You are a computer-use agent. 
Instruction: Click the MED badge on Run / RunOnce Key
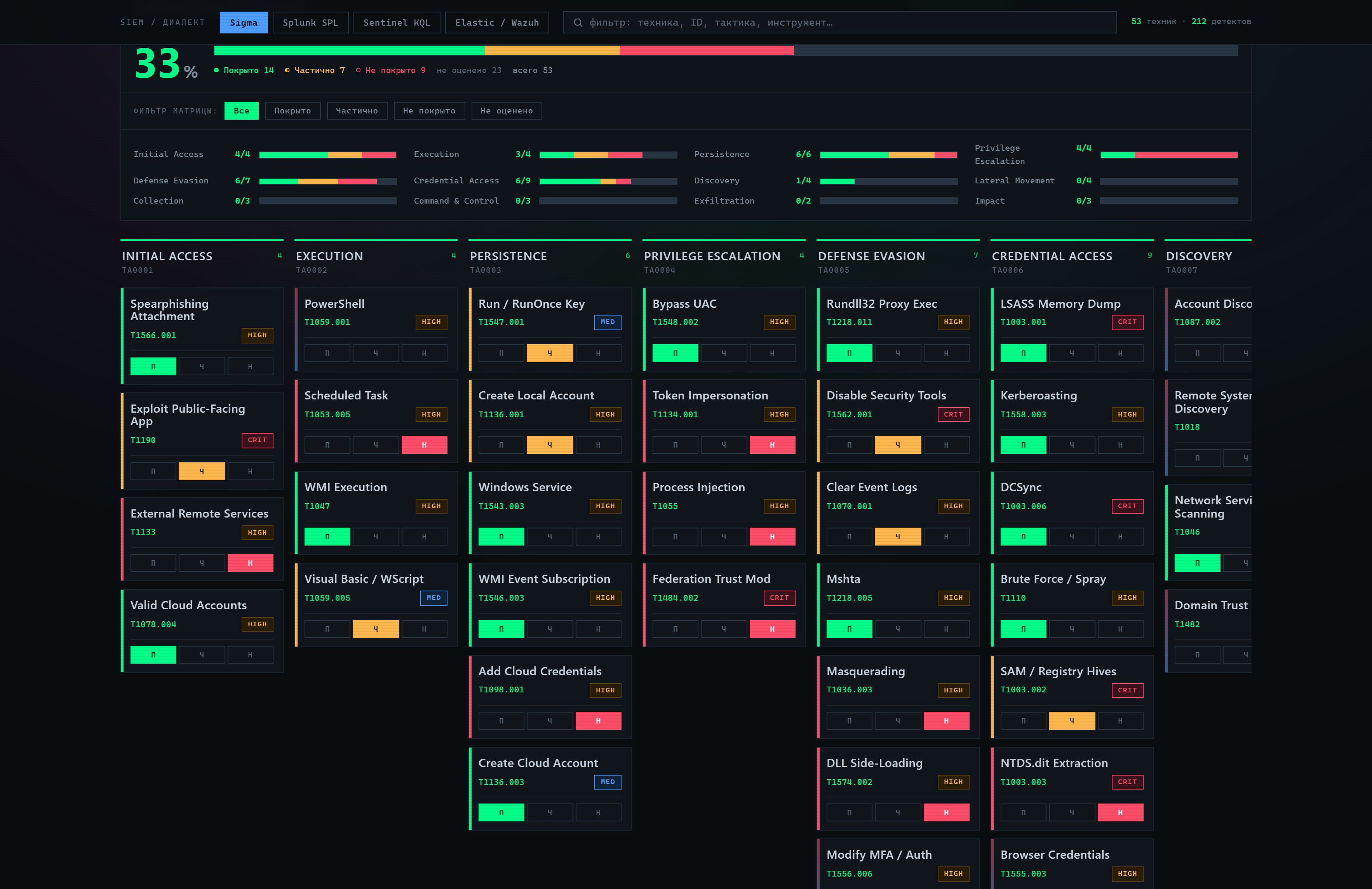click(x=608, y=322)
